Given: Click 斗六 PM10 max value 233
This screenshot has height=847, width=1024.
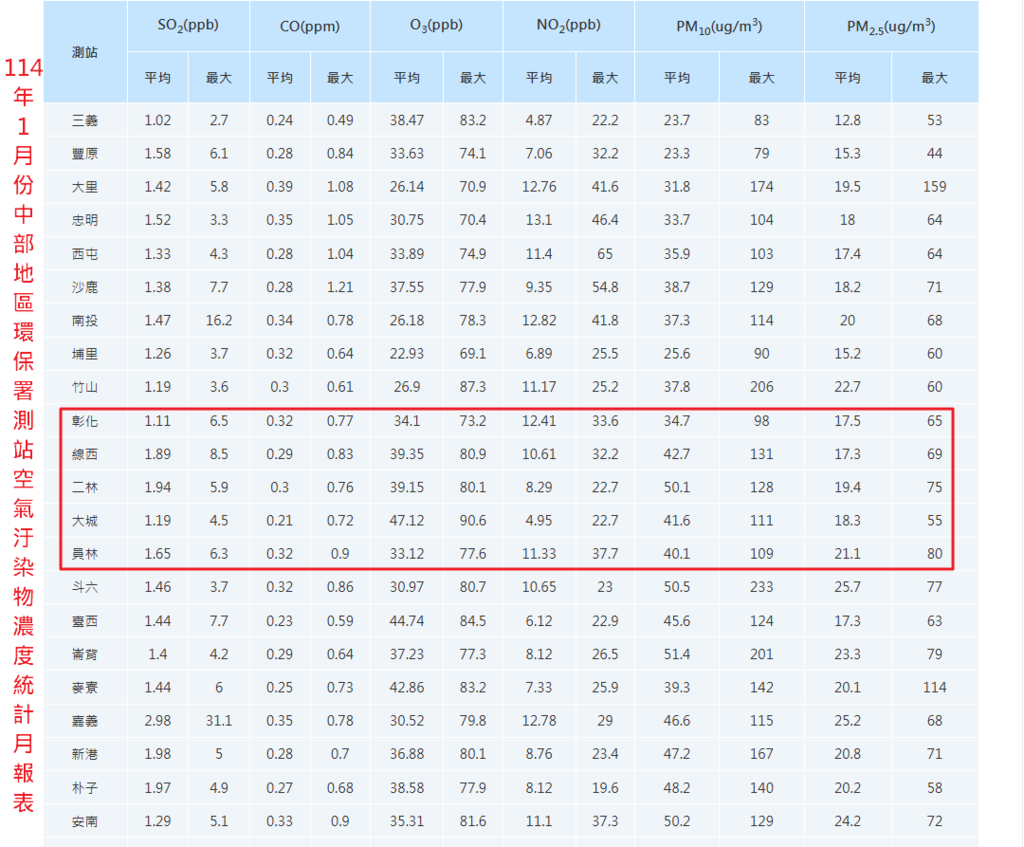Looking at the screenshot, I should pyautogui.click(x=761, y=587).
